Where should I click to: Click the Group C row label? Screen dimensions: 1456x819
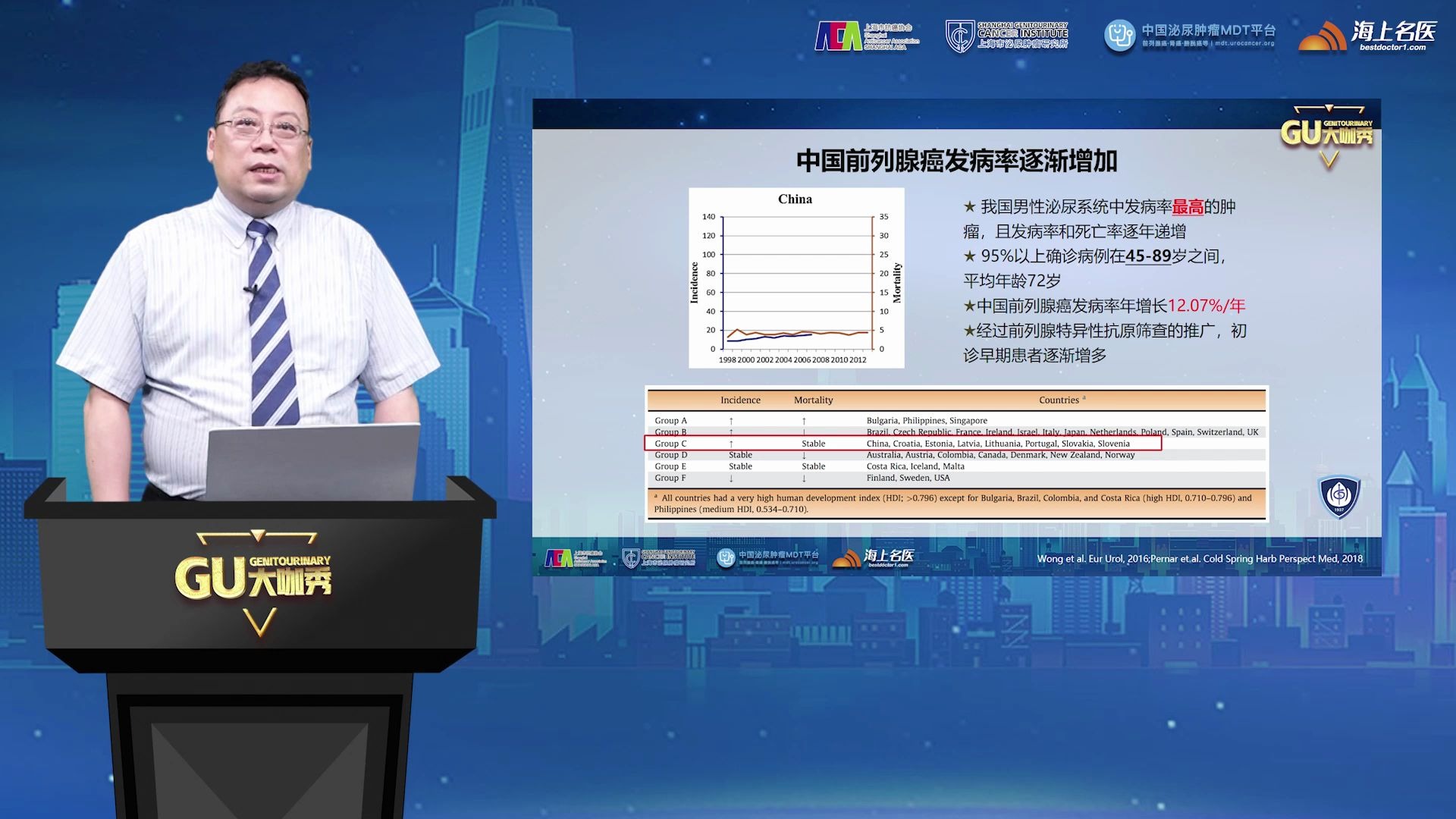[x=670, y=444]
